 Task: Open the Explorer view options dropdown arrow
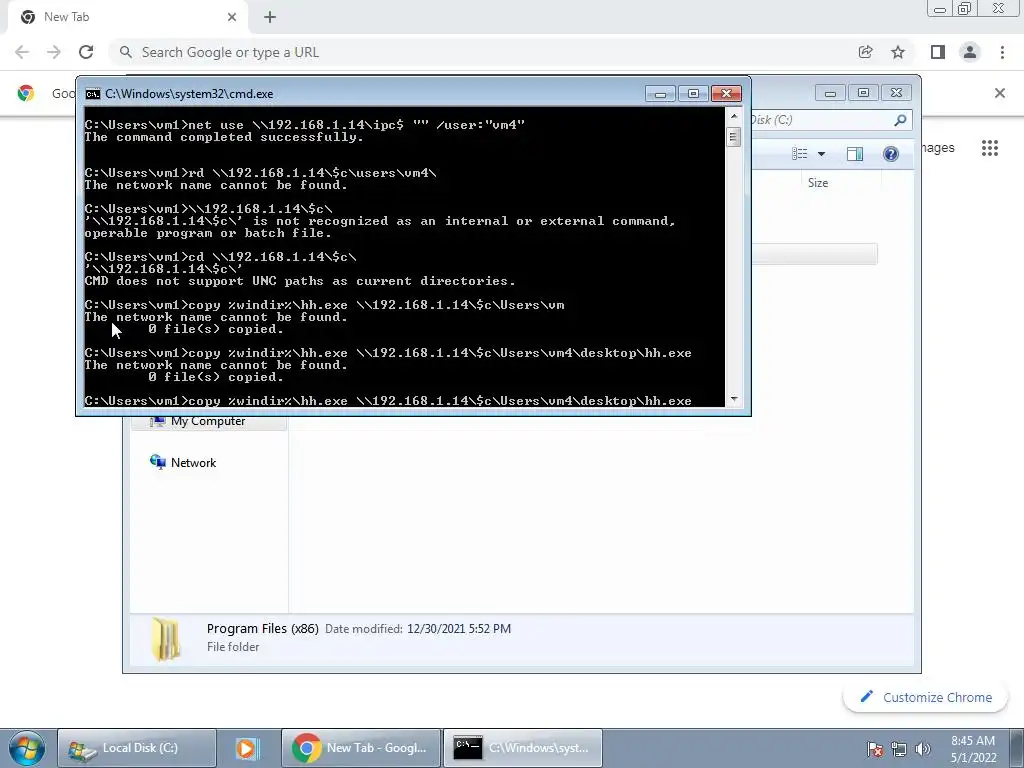click(x=822, y=154)
